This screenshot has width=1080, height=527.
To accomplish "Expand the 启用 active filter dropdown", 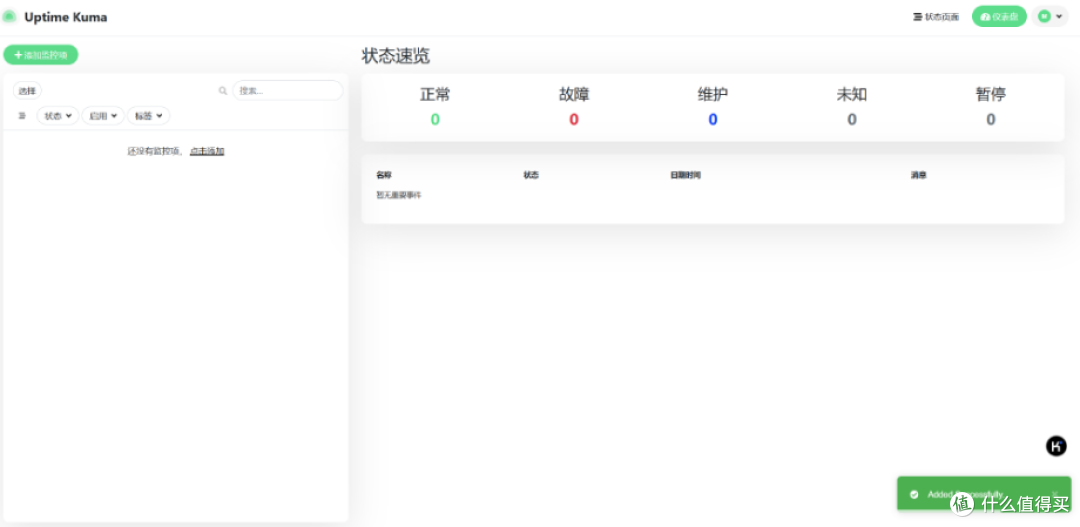I will [x=103, y=116].
